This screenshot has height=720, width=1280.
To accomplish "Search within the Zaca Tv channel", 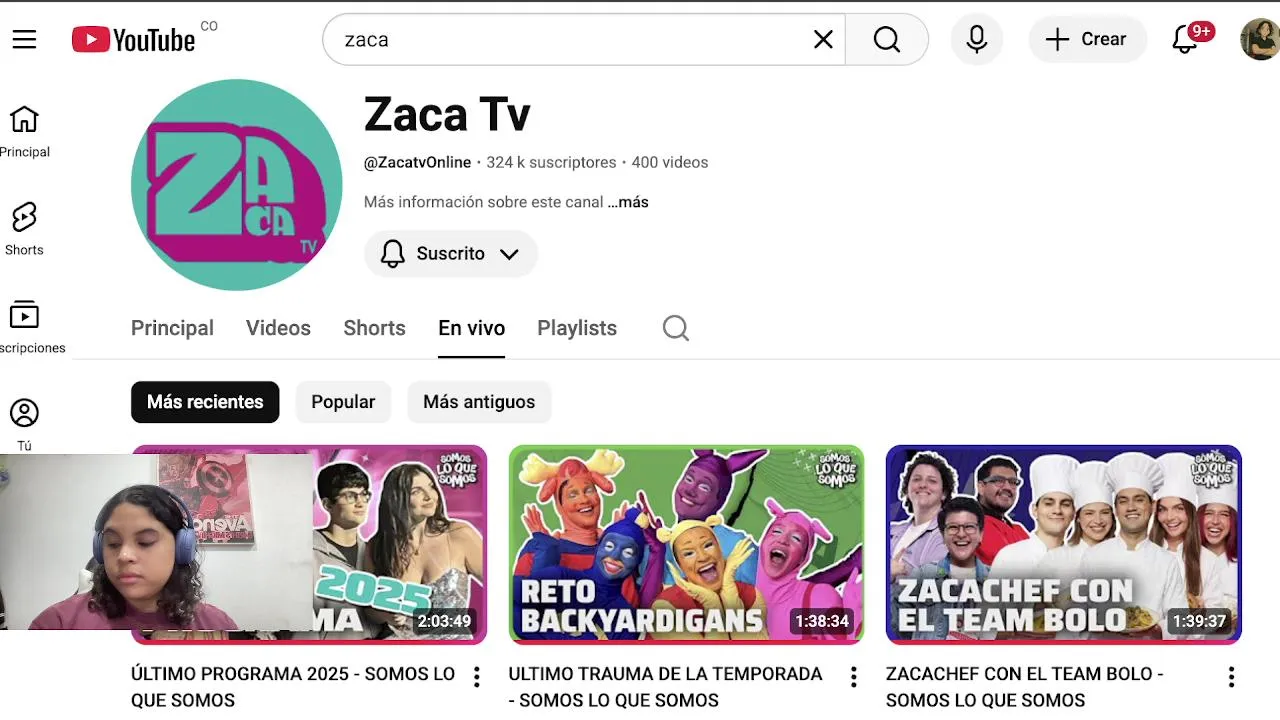I will (x=676, y=328).
